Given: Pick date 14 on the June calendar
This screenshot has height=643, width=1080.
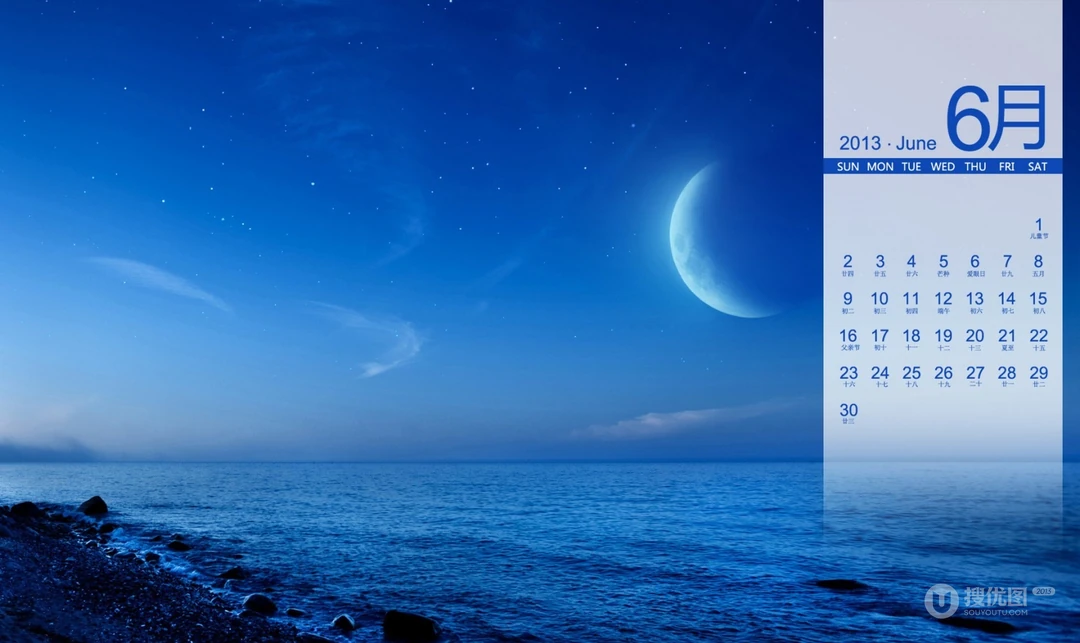Looking at the screenshot, I should click(x=1007, y=299).
